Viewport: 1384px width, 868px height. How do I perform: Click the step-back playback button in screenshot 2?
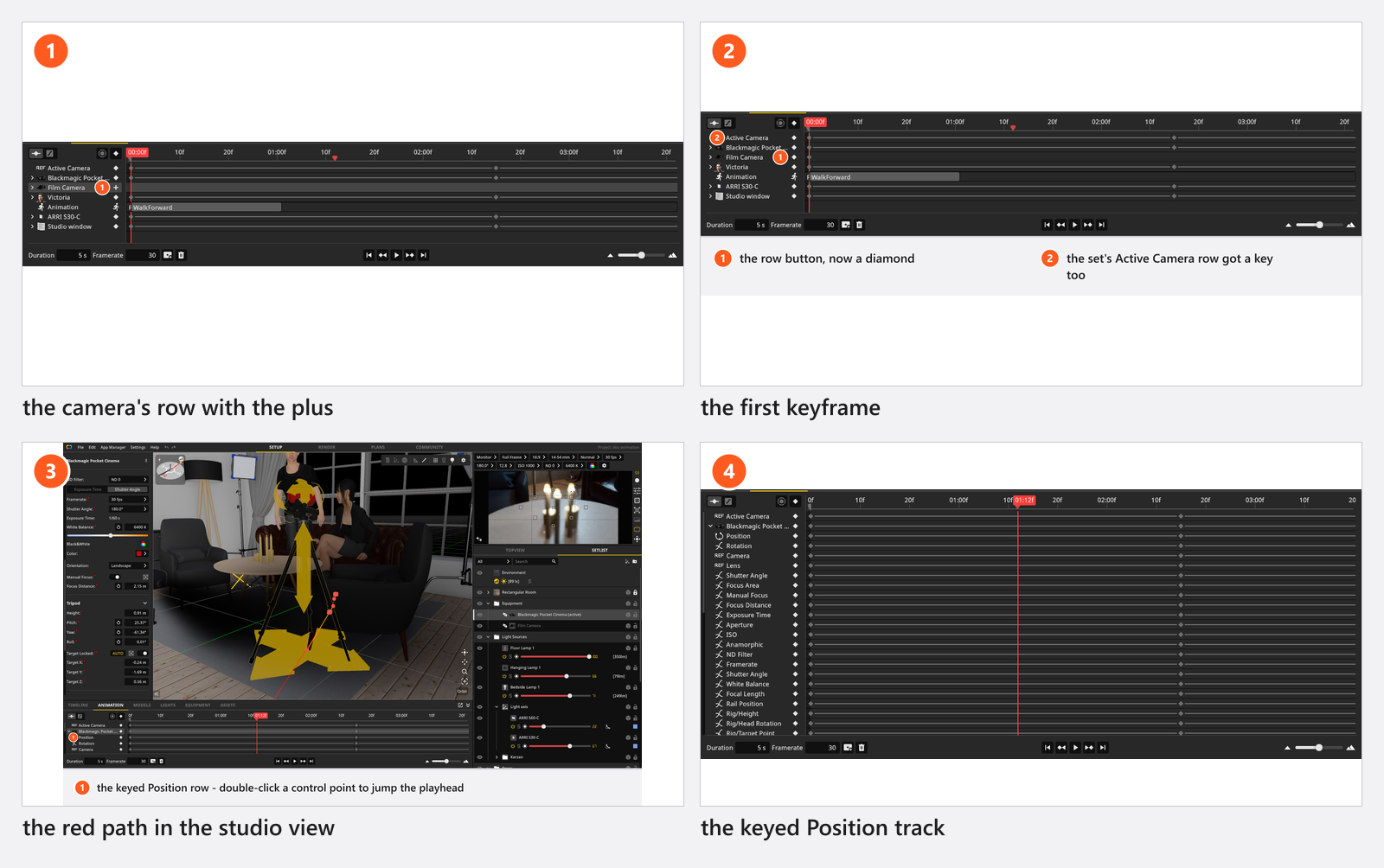pyautogui.click(x=1060, y=225)
